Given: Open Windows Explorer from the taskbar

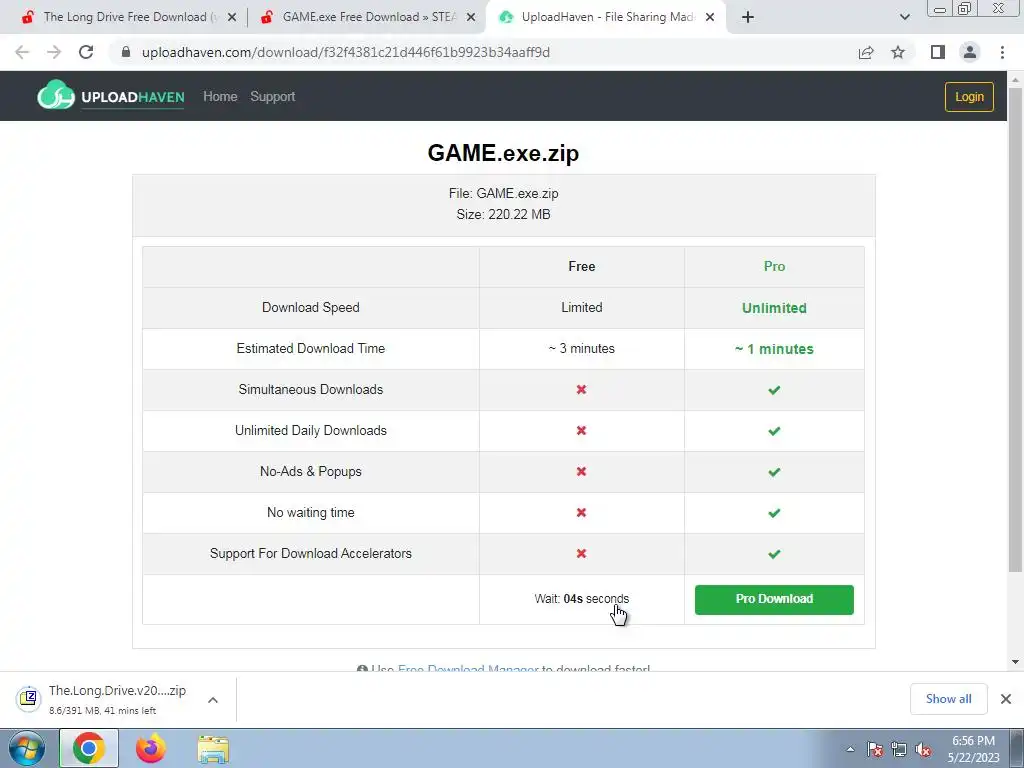Looking at the screenshot, I should tap(213, 748).
